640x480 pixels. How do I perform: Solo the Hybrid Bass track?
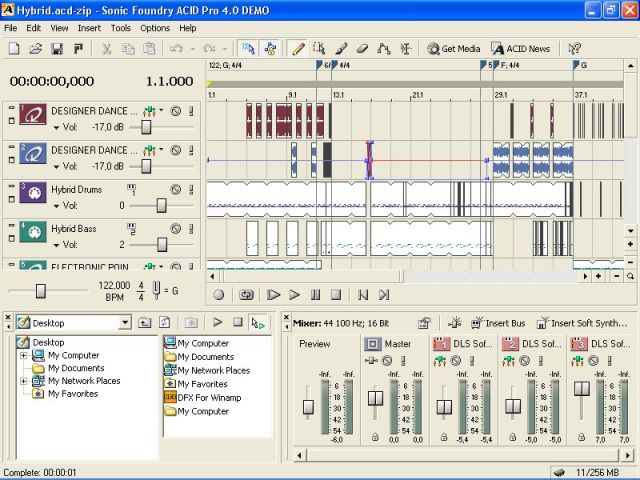tap(191, 229)
